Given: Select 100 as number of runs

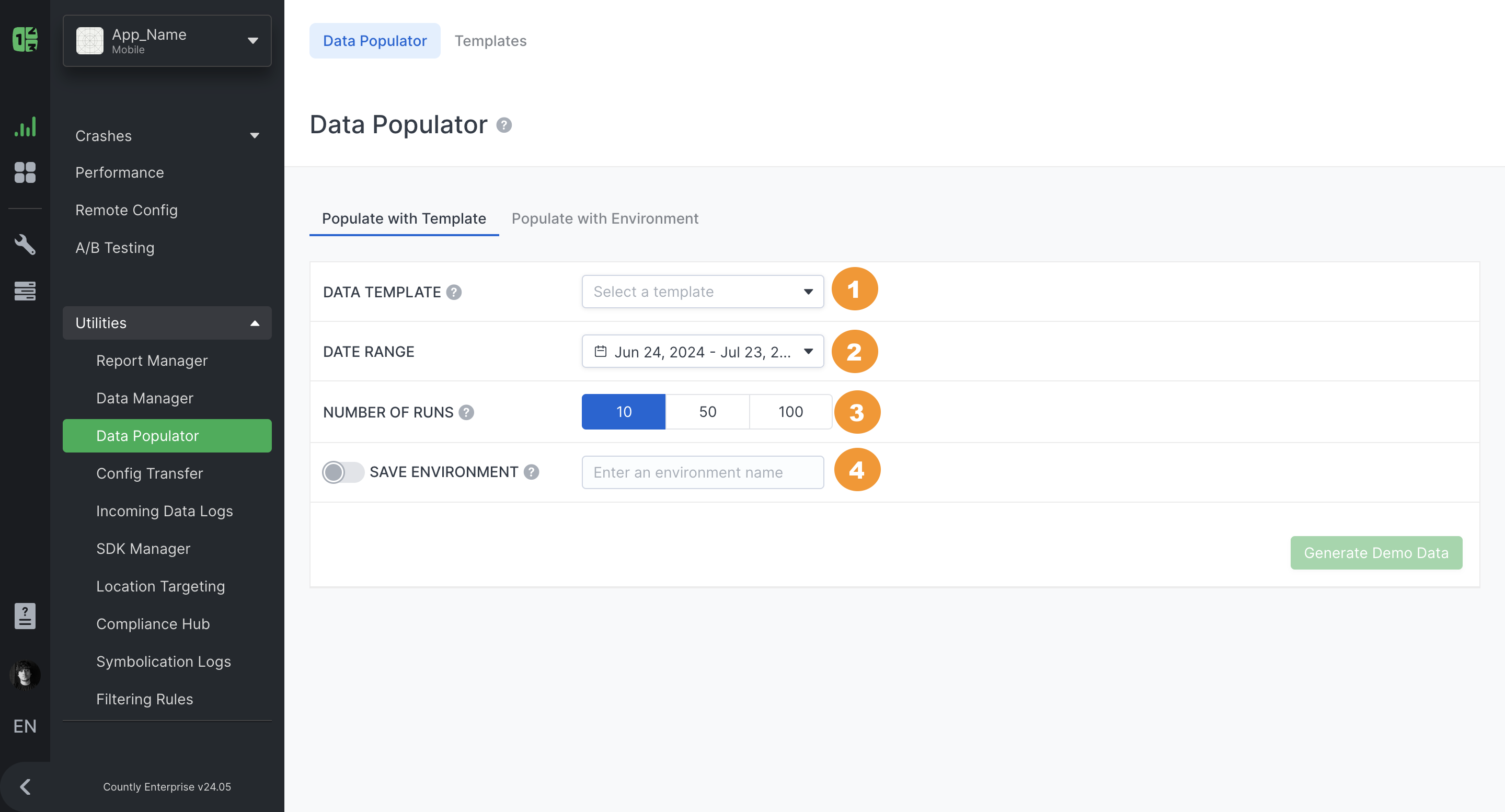Looking at the screenshot, I should click(791, 412).
